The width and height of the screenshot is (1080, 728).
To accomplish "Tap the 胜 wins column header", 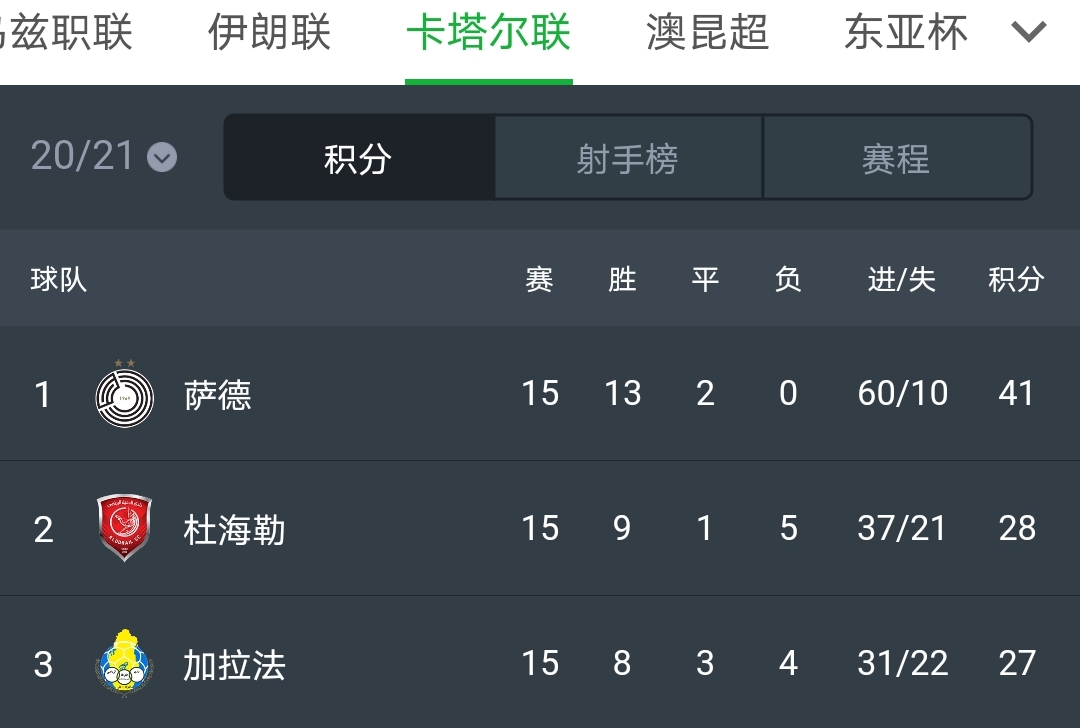I will [x=622, y=280].
